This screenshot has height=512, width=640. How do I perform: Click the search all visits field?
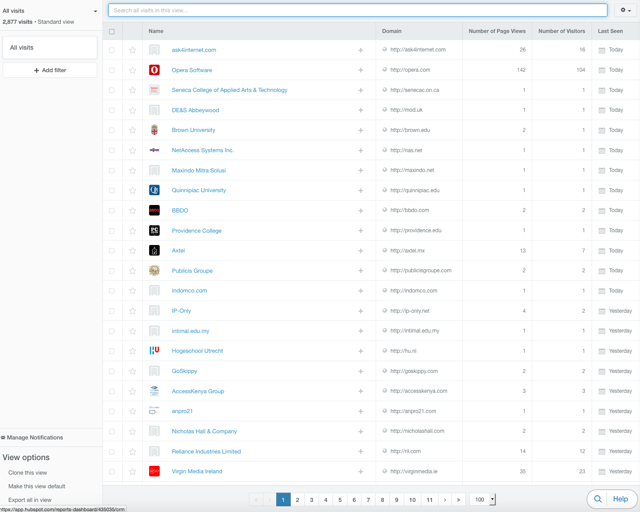[358, 10]
